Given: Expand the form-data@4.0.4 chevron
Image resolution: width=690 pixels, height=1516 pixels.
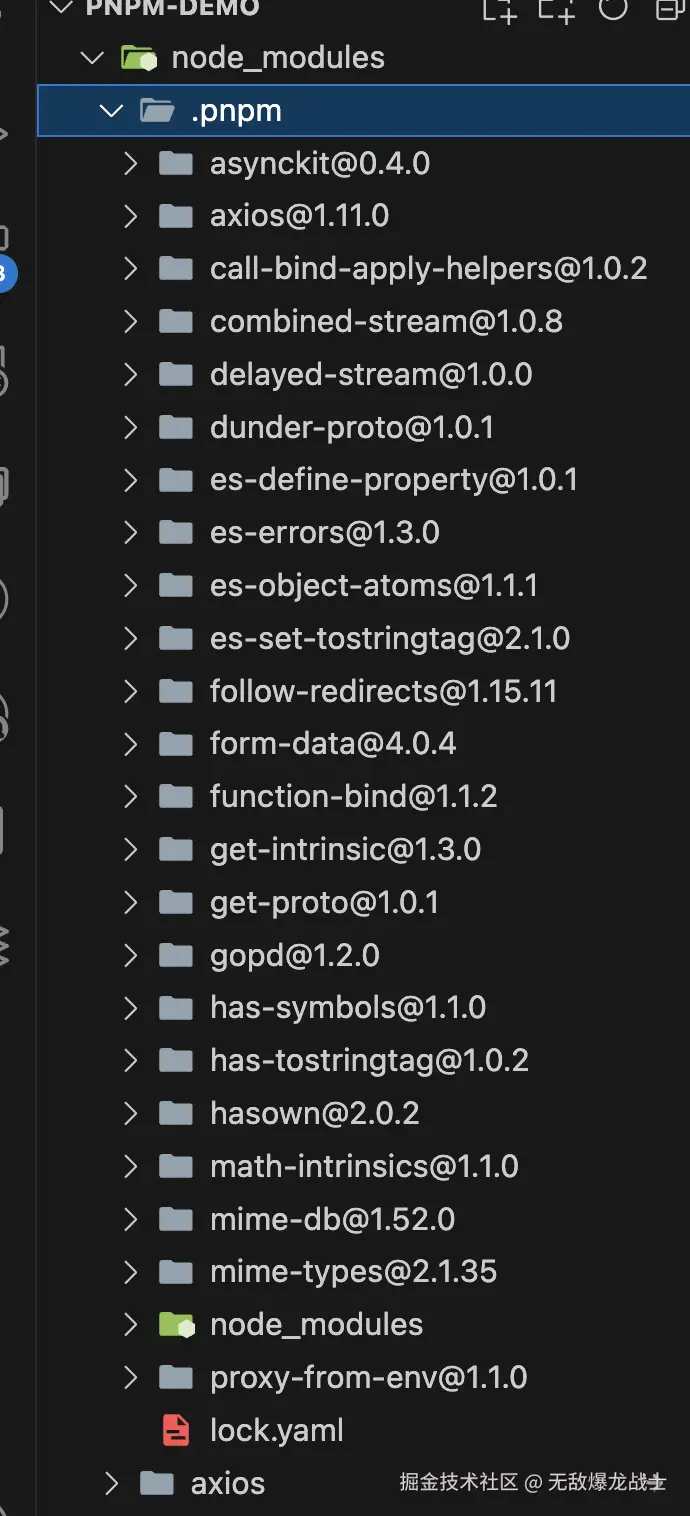Looking at the screenshot, I should [x=130, y=744].
